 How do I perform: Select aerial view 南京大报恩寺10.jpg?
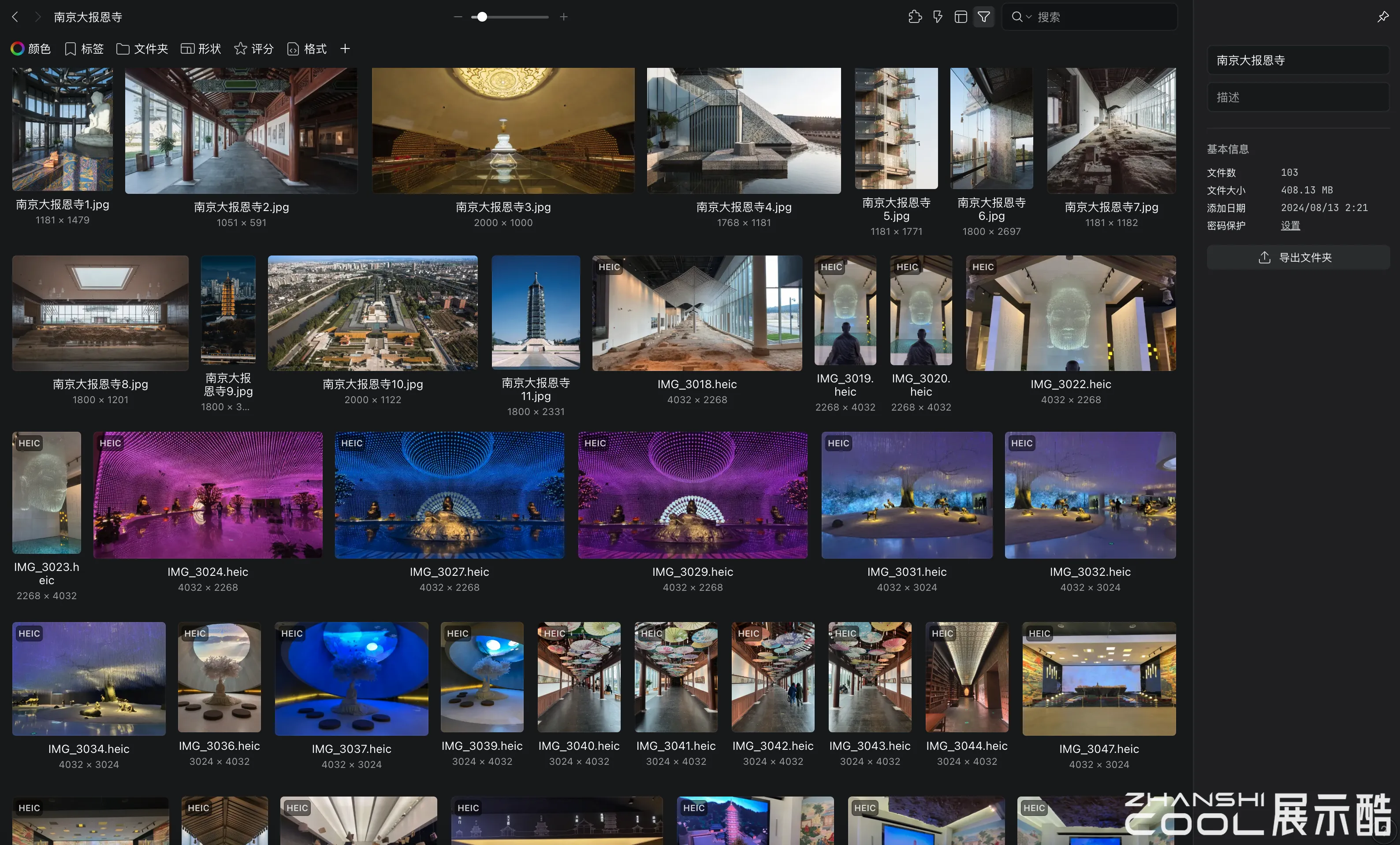pyautogui.click(x=373, y=313)
